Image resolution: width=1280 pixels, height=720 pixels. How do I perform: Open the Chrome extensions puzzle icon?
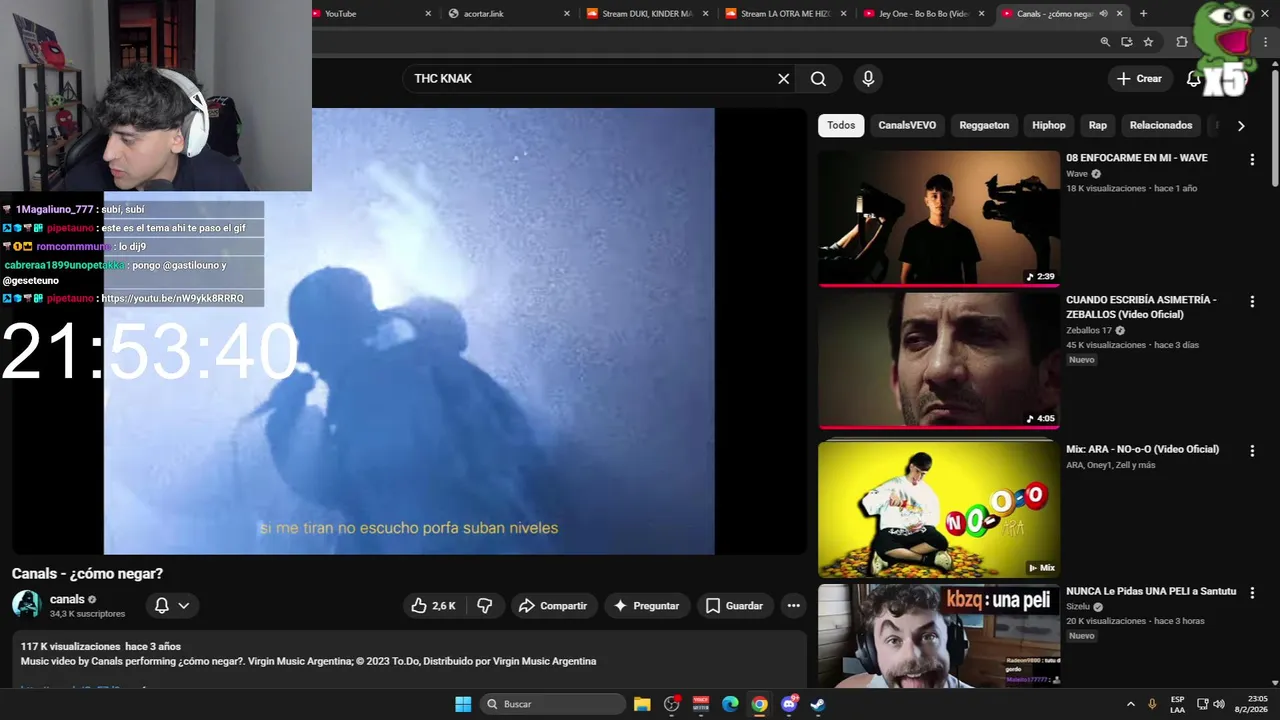pos(1182,42)
